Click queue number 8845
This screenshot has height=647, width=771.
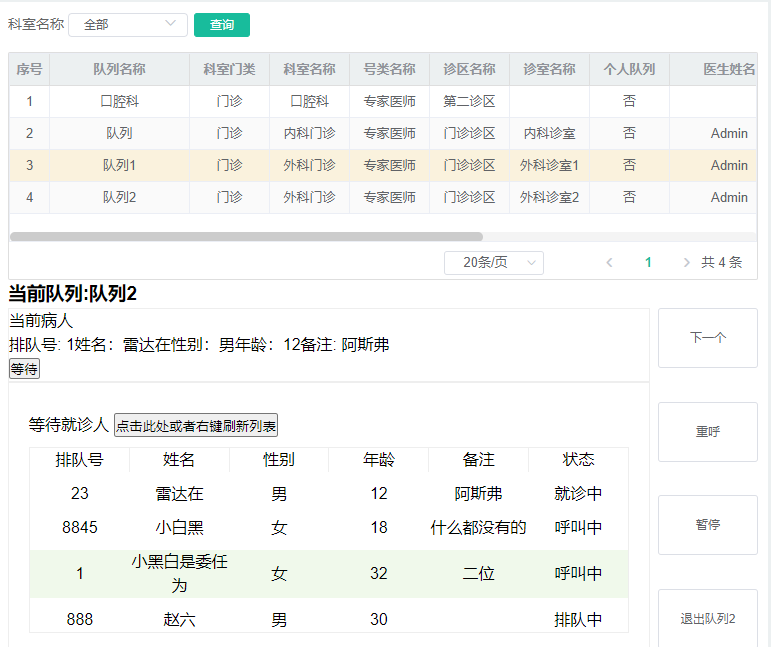[80, 528]
